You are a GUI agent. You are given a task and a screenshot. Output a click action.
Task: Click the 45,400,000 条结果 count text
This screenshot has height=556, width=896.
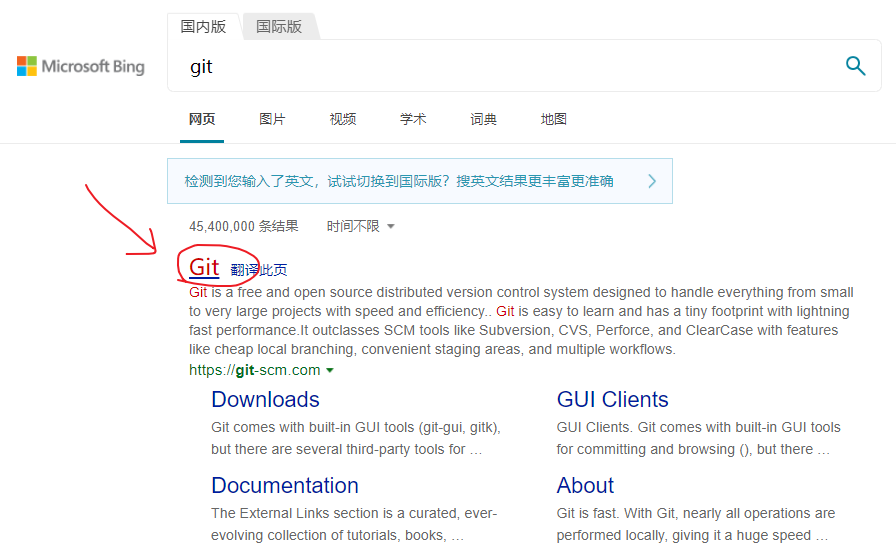[244, 226]
